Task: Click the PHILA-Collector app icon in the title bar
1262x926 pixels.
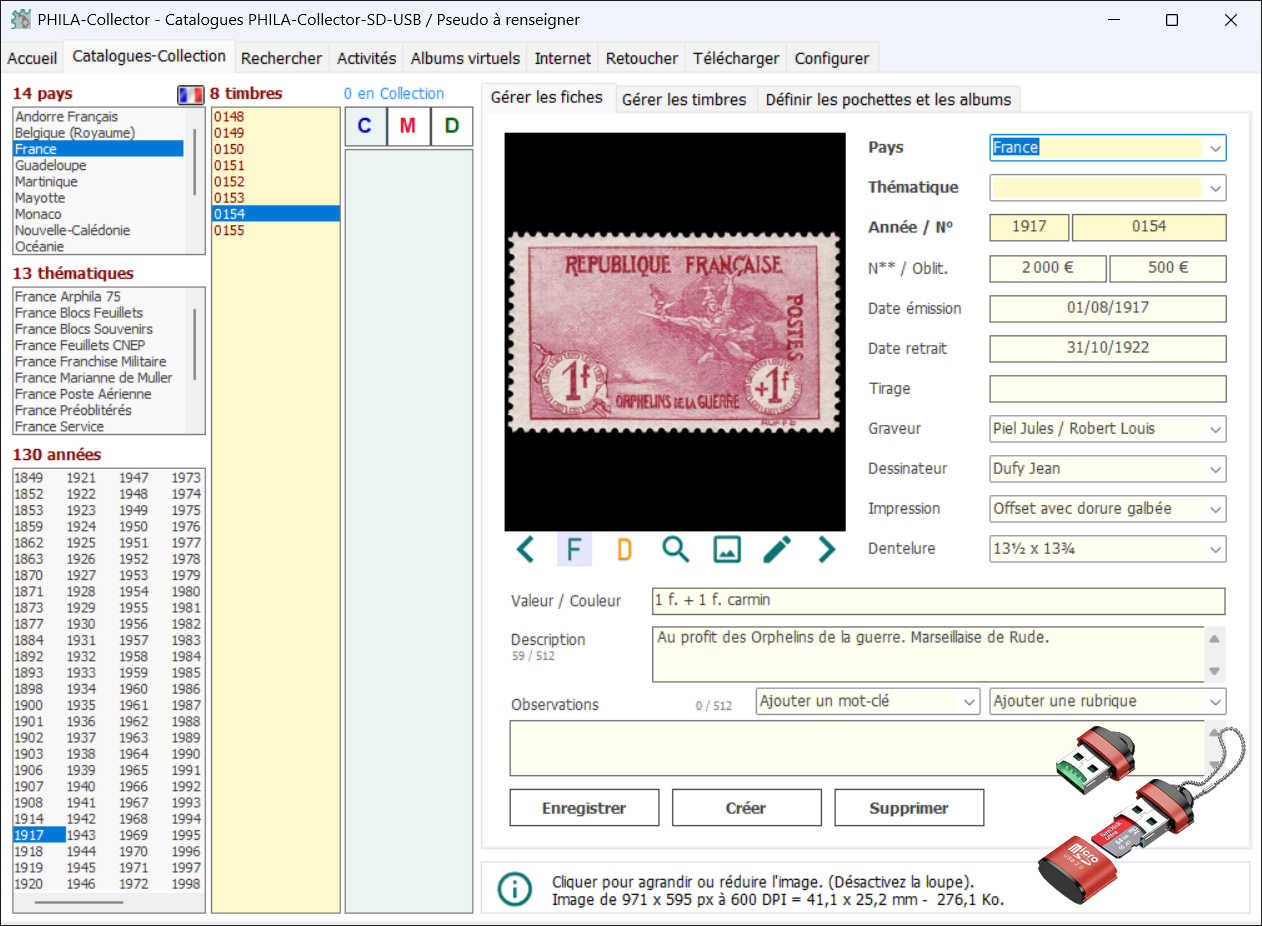Action: [x=20, y=20]
